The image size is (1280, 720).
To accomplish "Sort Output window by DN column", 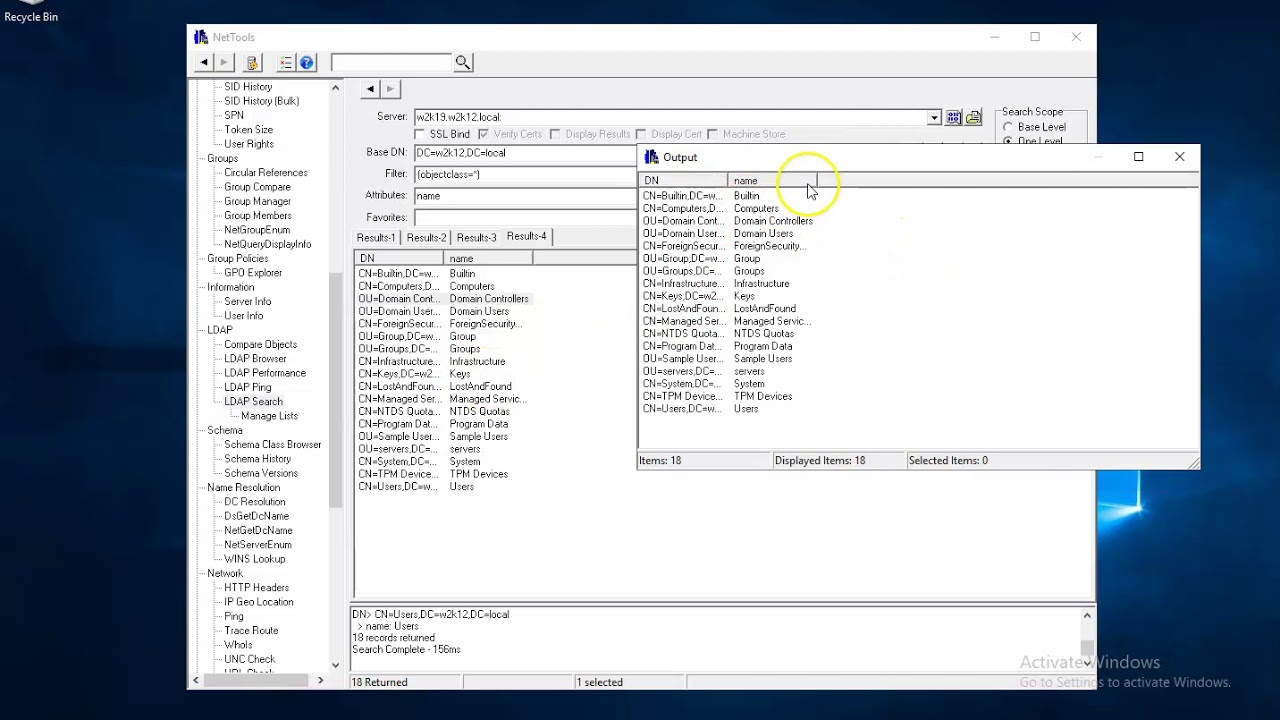I will click(x=683, y=181).
